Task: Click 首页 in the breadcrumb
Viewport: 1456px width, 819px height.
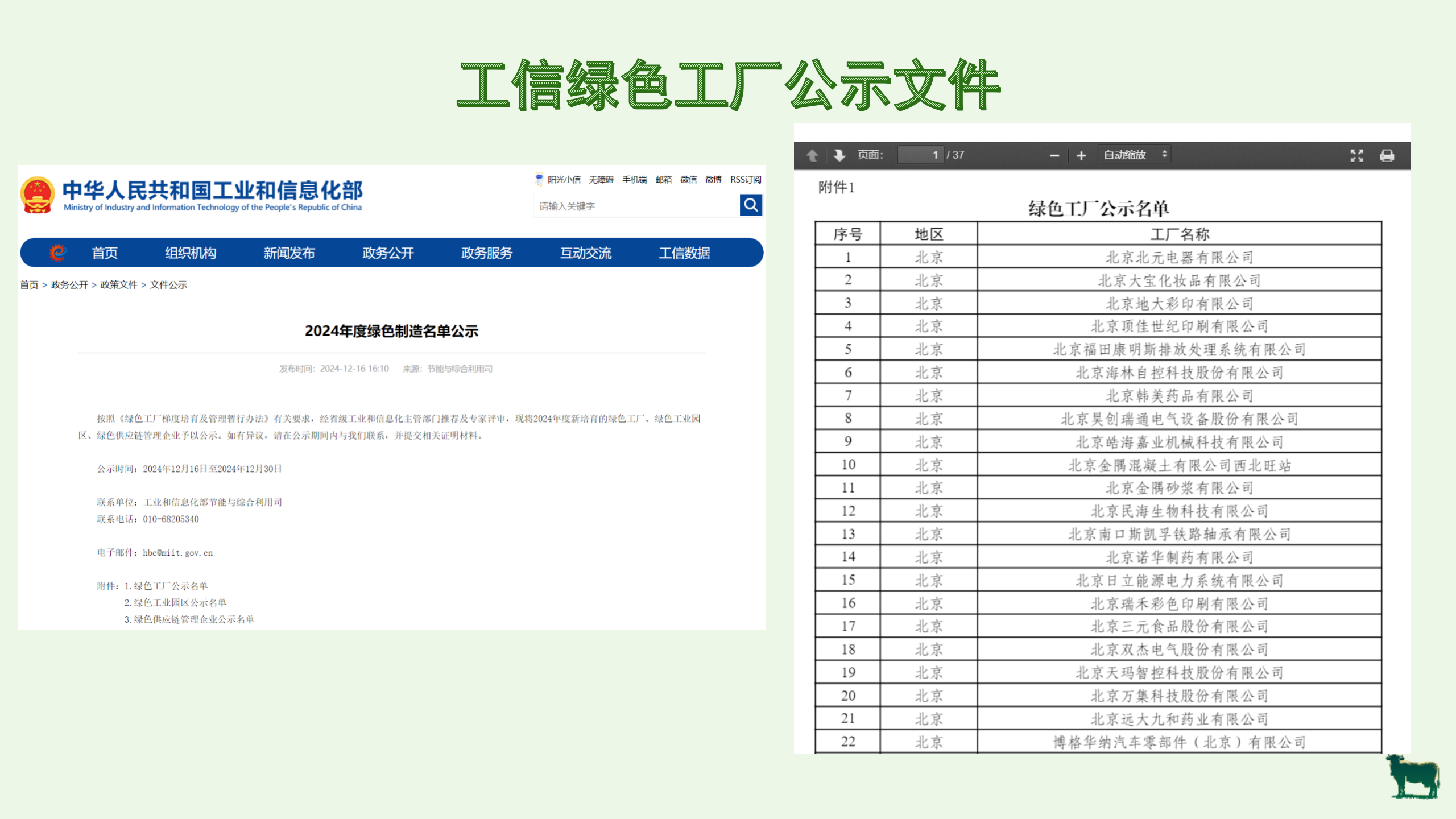Action: (x=29, y=285)
